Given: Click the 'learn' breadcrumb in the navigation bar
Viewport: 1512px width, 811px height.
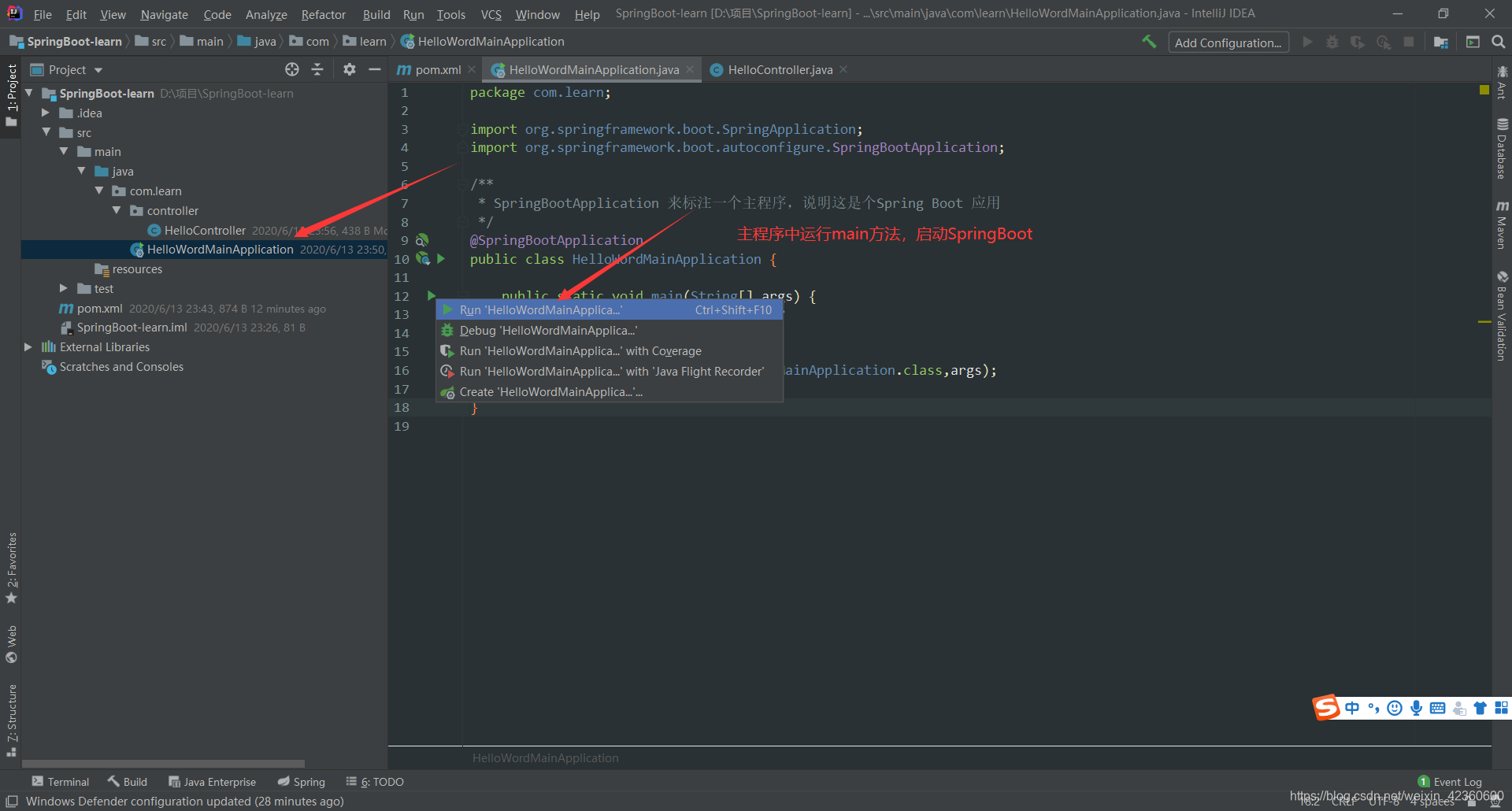Looking at the screenshot, I should point(365,42).
